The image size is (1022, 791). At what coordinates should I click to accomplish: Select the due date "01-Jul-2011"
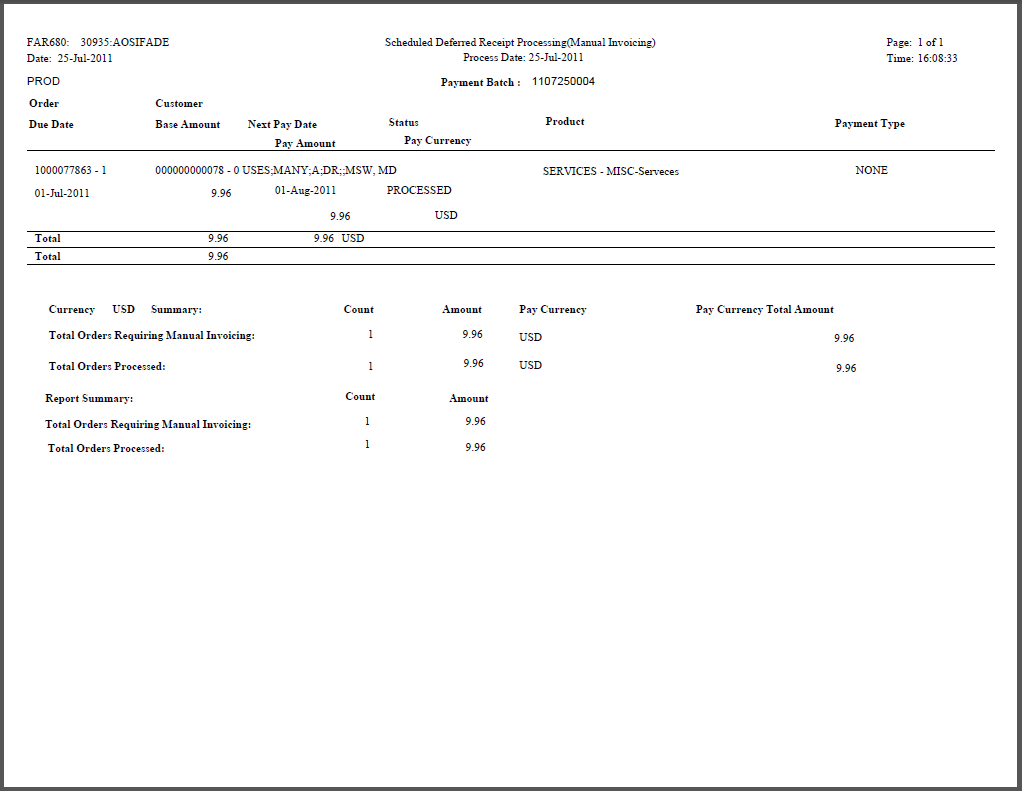point(62,194)
